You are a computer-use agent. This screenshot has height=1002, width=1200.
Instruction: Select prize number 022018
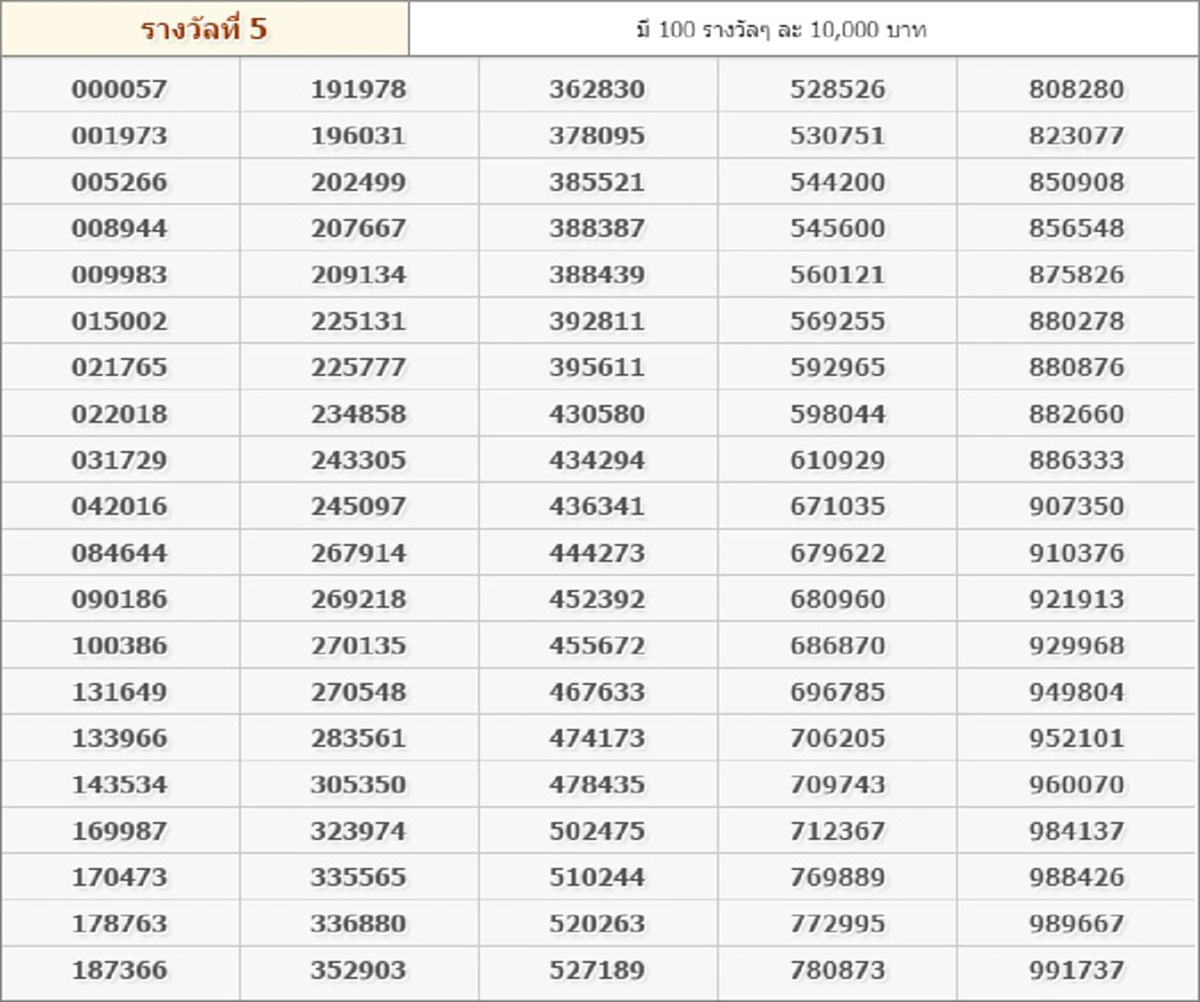(x=119, y=413)
